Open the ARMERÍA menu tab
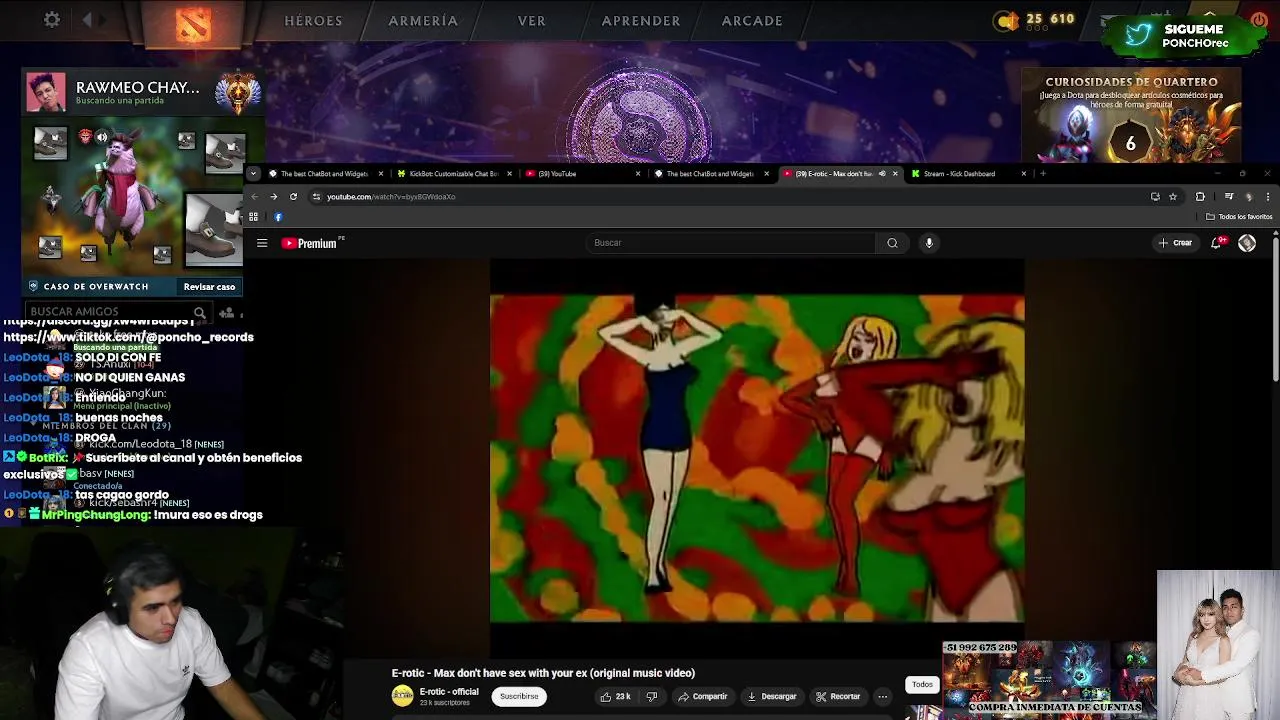This screenshot has height=720, width=1280. pos(423,20)
